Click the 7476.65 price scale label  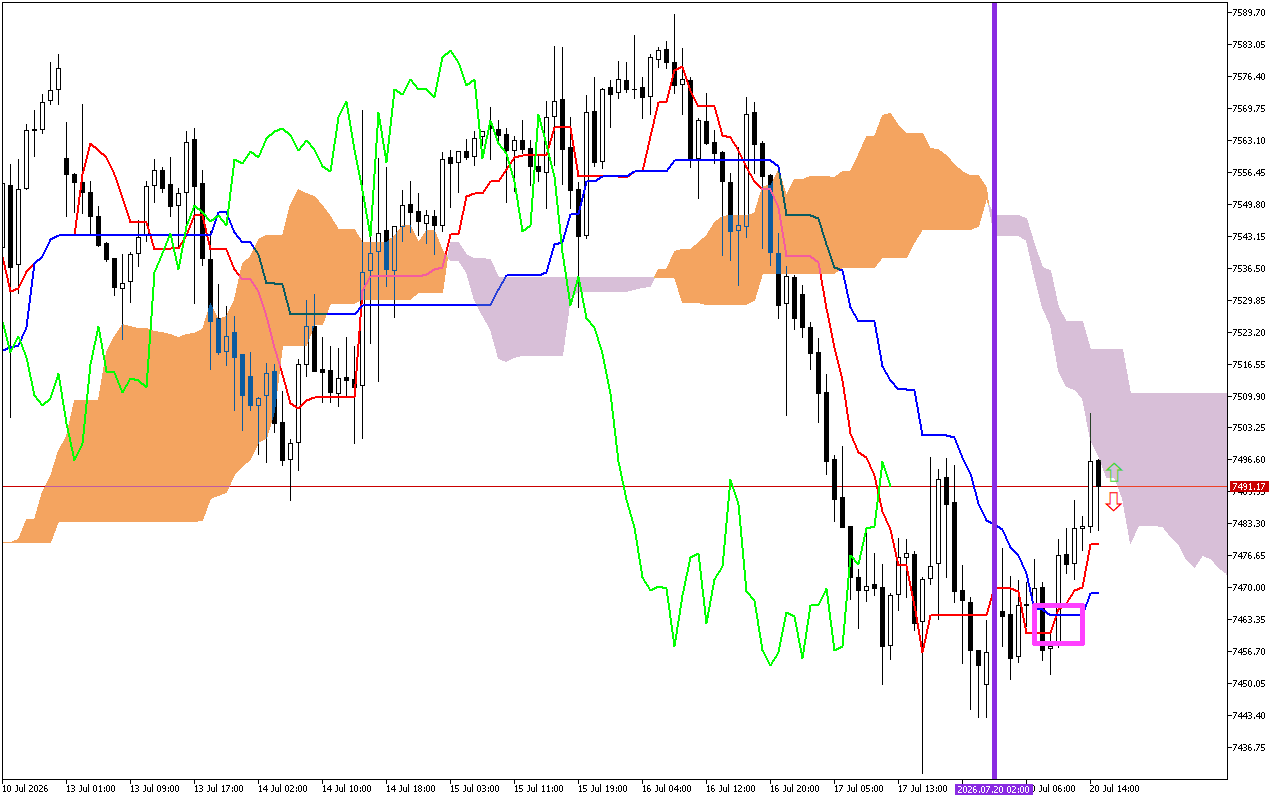(1251, 556)
